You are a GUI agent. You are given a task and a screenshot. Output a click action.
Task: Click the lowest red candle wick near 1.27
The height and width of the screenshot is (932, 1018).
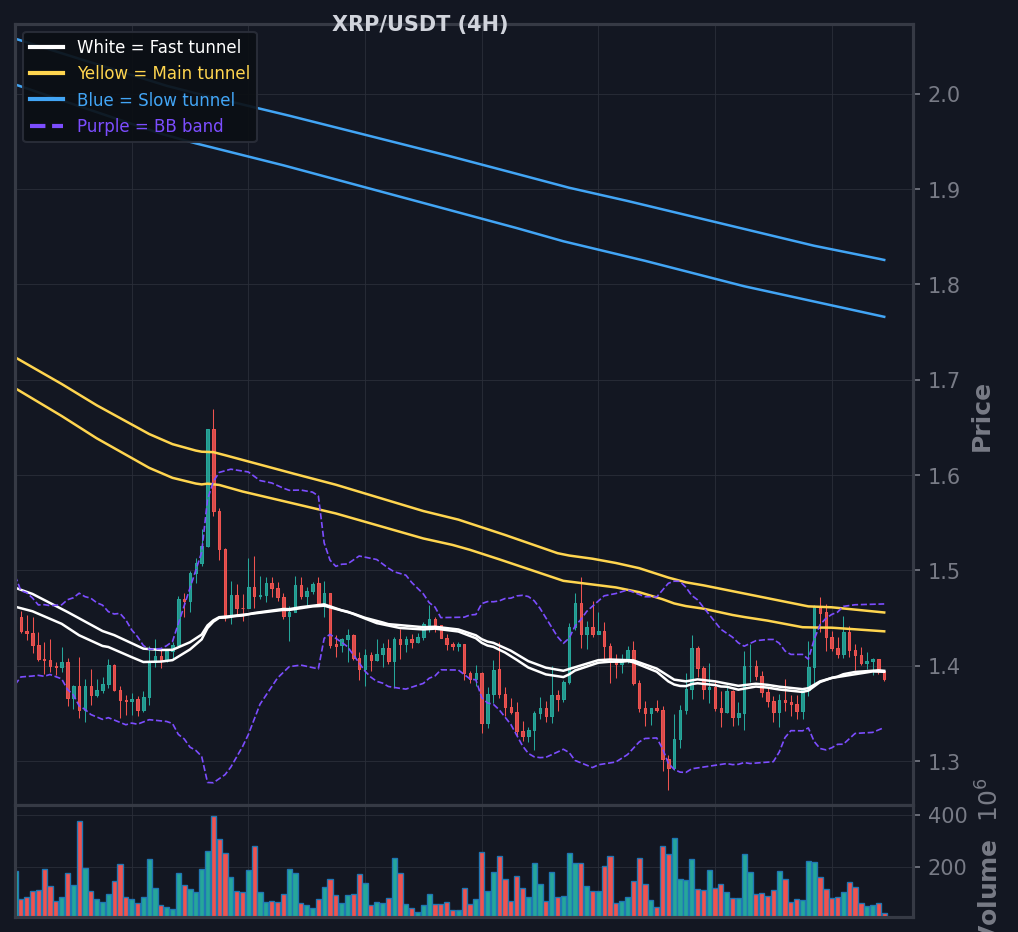(x=668, y=779)
